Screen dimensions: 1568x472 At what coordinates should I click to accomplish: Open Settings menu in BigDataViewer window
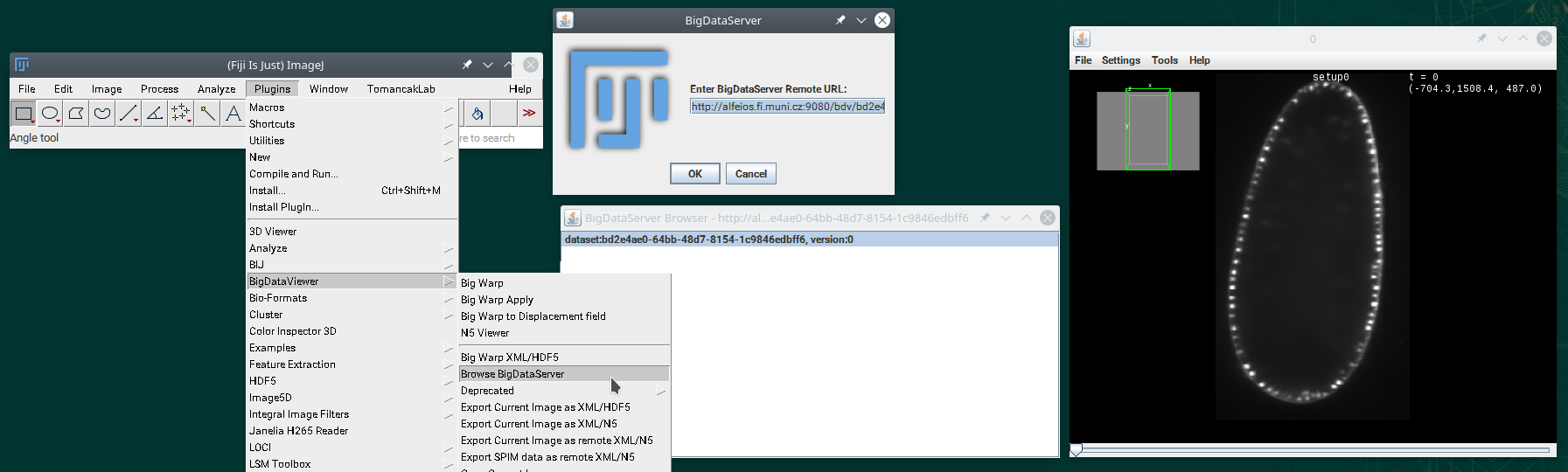1120,60
